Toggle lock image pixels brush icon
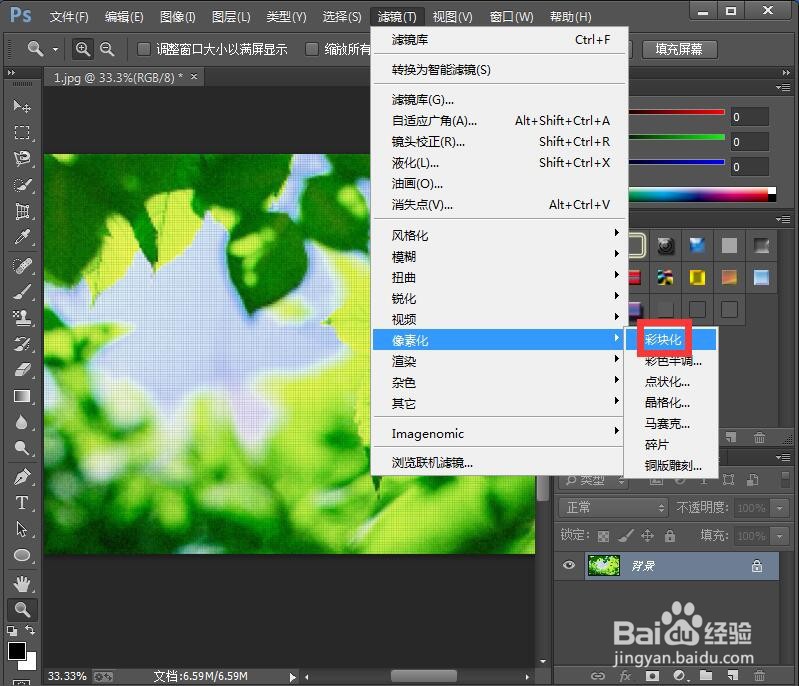This screenshot has width=799, height=686. [625, 536]
